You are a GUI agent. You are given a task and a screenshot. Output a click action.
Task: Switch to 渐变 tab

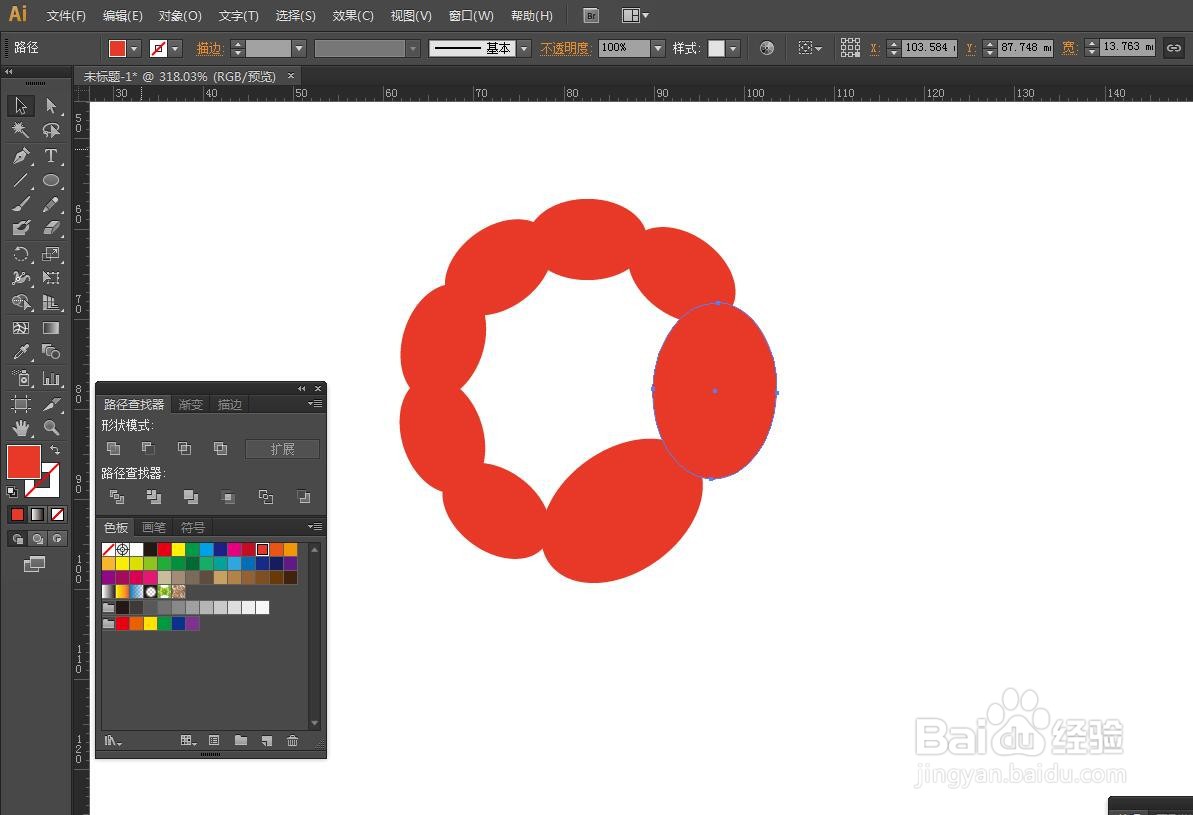pos(190,405)
